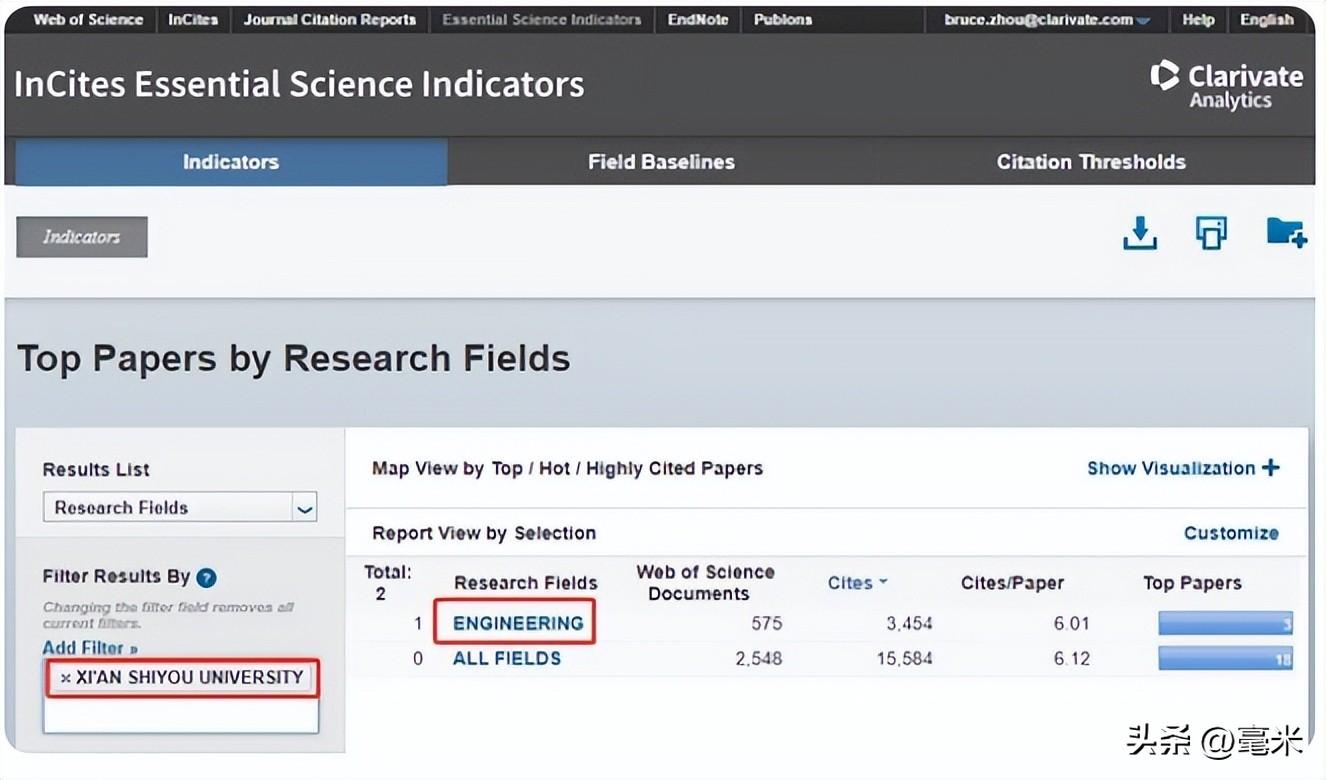1326x780 pixels.
Task: Remove the XI'AN SHIYOU UNIVERSITY filter
Action: (65, 678)
